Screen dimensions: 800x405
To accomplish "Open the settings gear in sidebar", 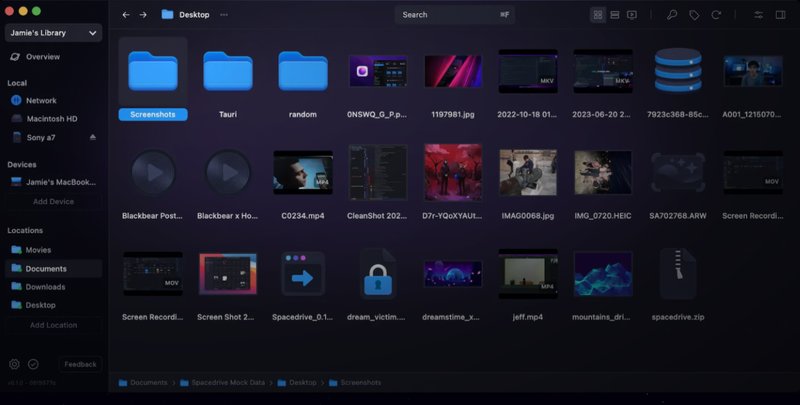I will pyautogui.click(x=14, y=364).
